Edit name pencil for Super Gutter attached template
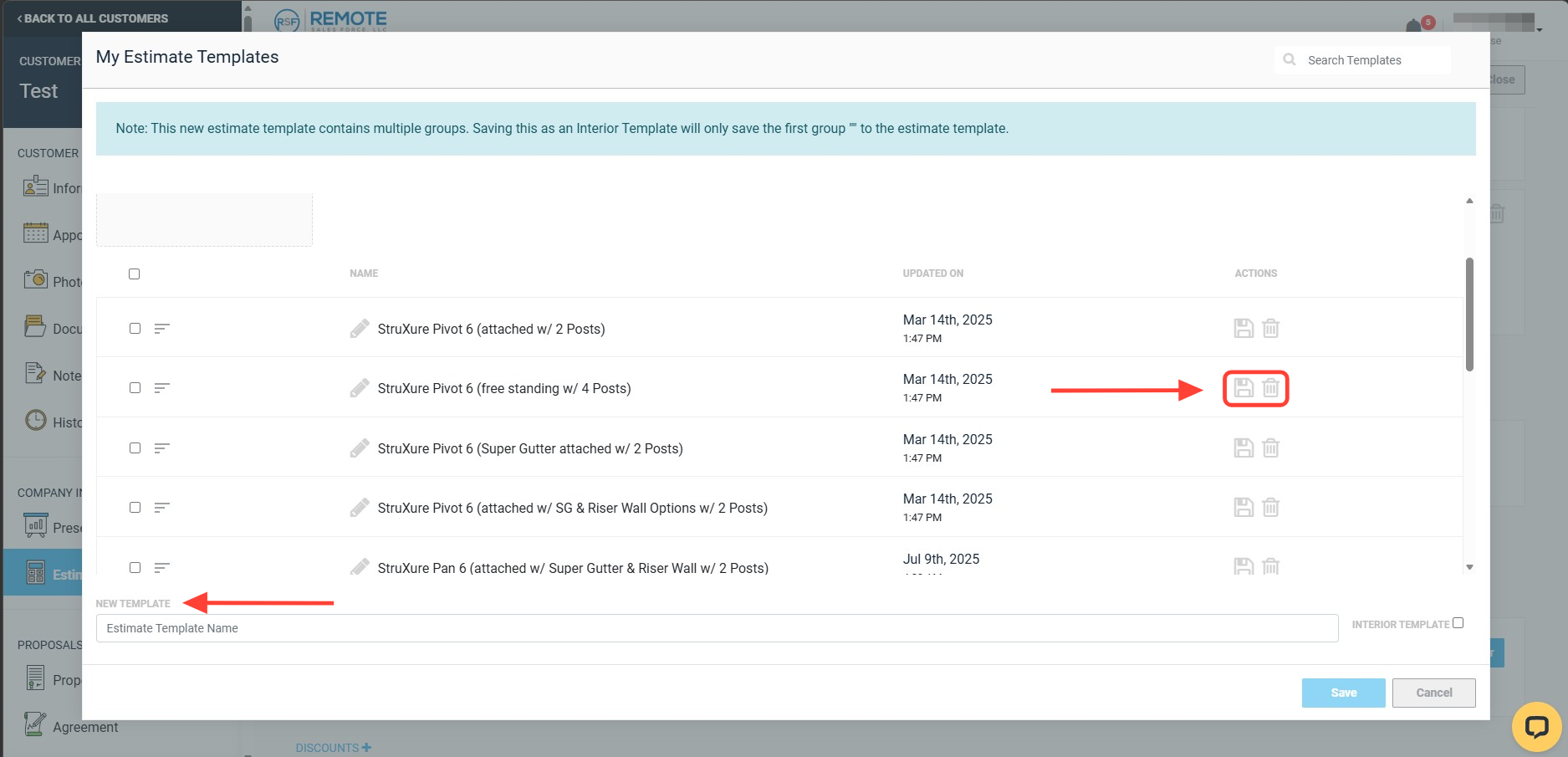This screenshot has width=1568, height=757. coord(360,448)
